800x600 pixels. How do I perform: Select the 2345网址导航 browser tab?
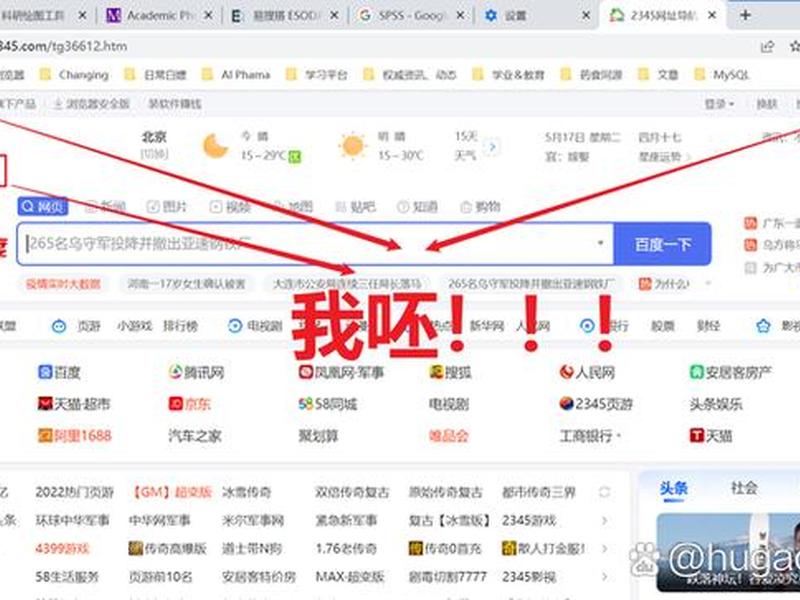coord(663,15)
